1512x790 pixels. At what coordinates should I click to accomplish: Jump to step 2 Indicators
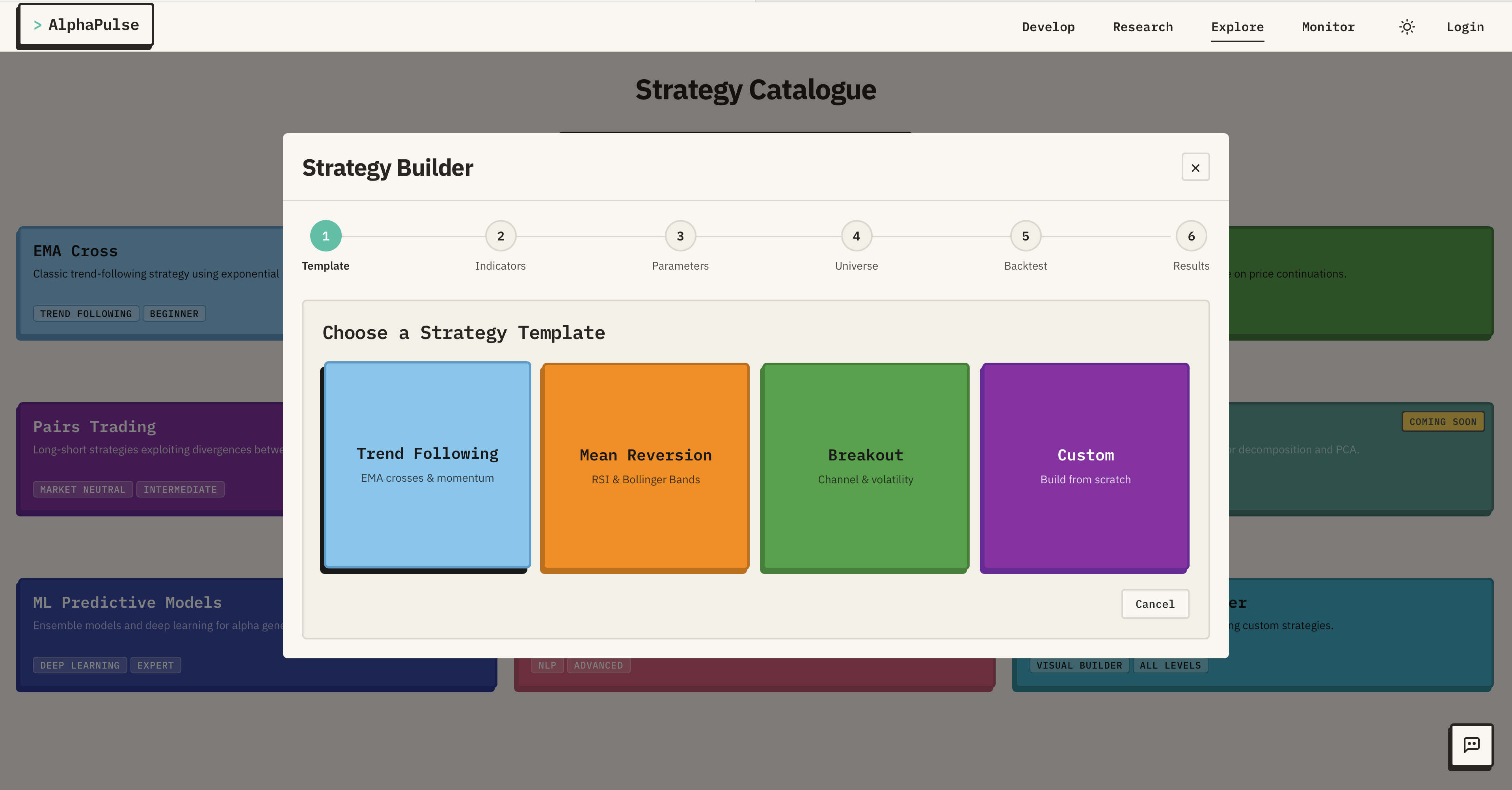click(x=500, y=236)
